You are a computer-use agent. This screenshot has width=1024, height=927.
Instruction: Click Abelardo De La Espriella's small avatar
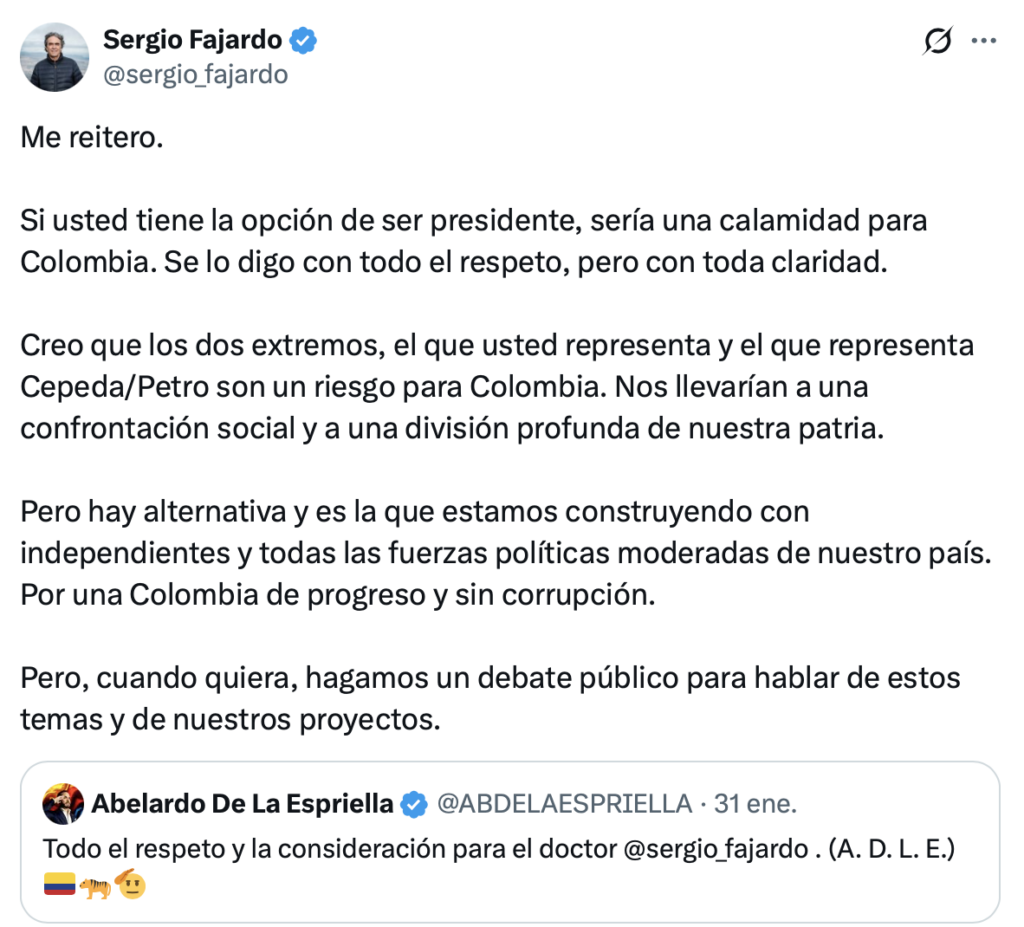(x=63, y=803)
